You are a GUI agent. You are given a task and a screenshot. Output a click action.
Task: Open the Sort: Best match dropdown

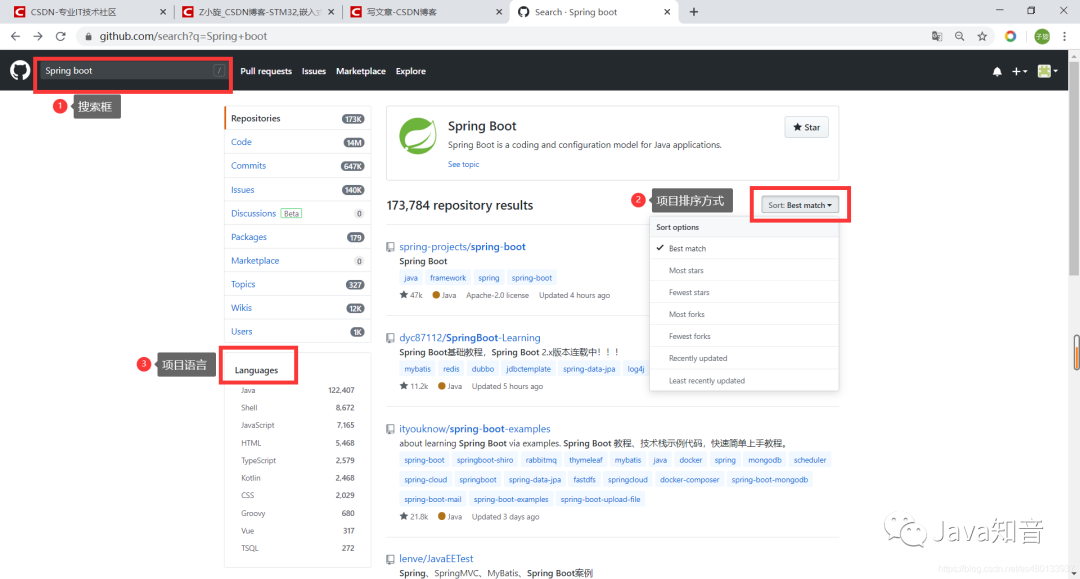800,205
